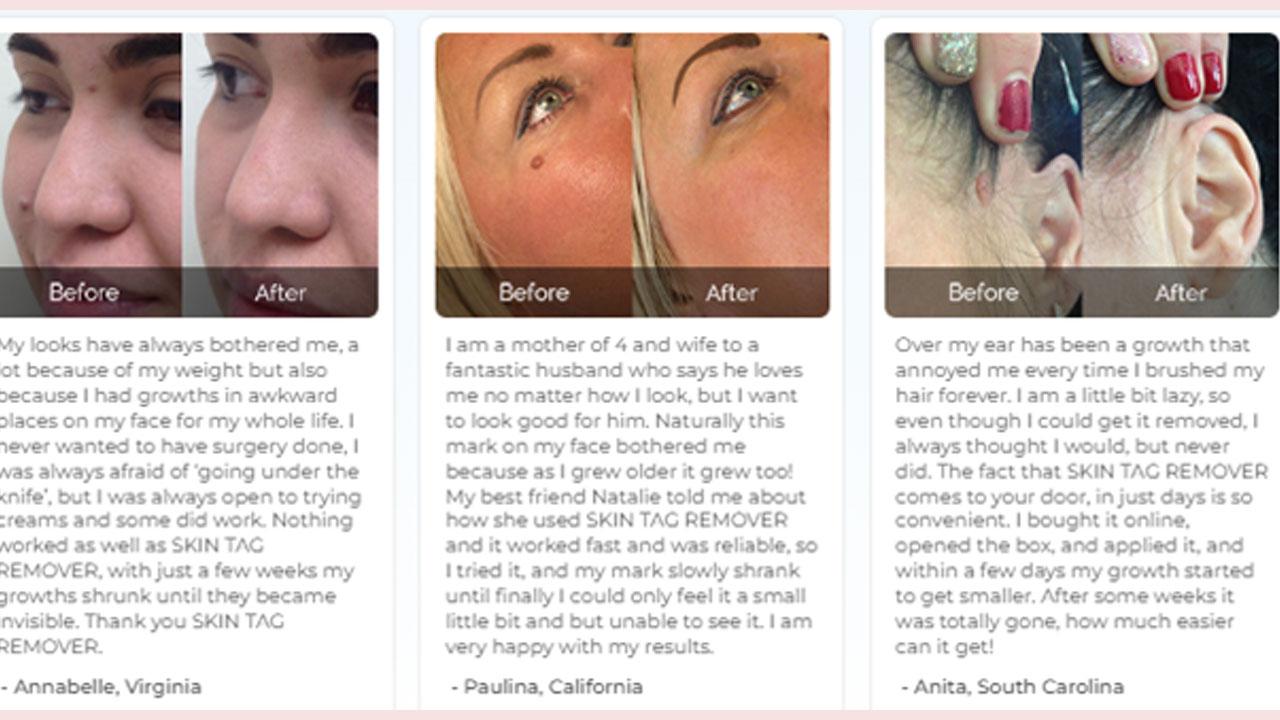
Task: Click the testimonial text starting 'I am a mother of 4'
Action: (x=632, y=496)
